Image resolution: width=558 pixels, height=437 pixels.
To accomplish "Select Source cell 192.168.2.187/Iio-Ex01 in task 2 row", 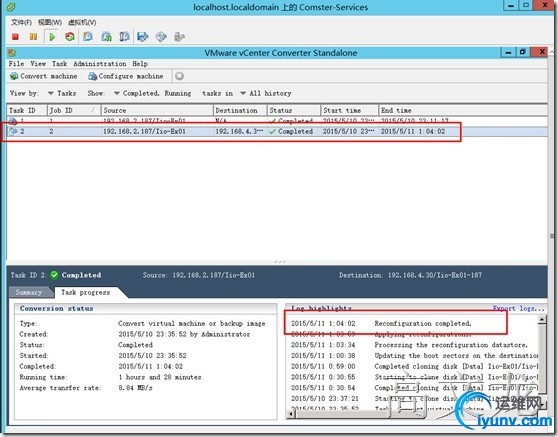I will pyautogui.click(x=144, y=131).
